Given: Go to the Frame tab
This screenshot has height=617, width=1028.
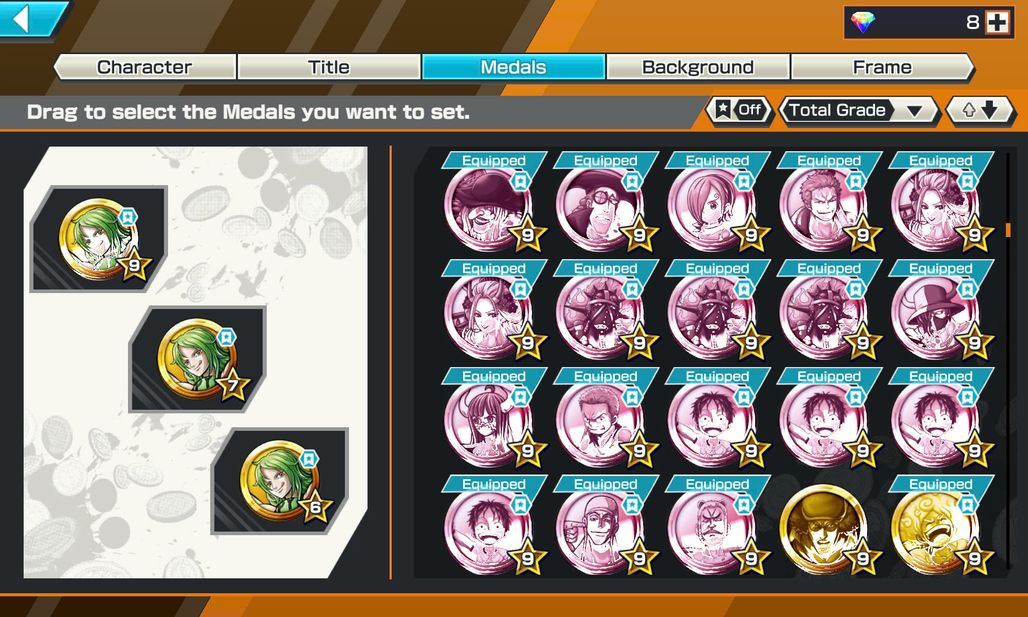Looking at the screenshot, I should 882,67.
